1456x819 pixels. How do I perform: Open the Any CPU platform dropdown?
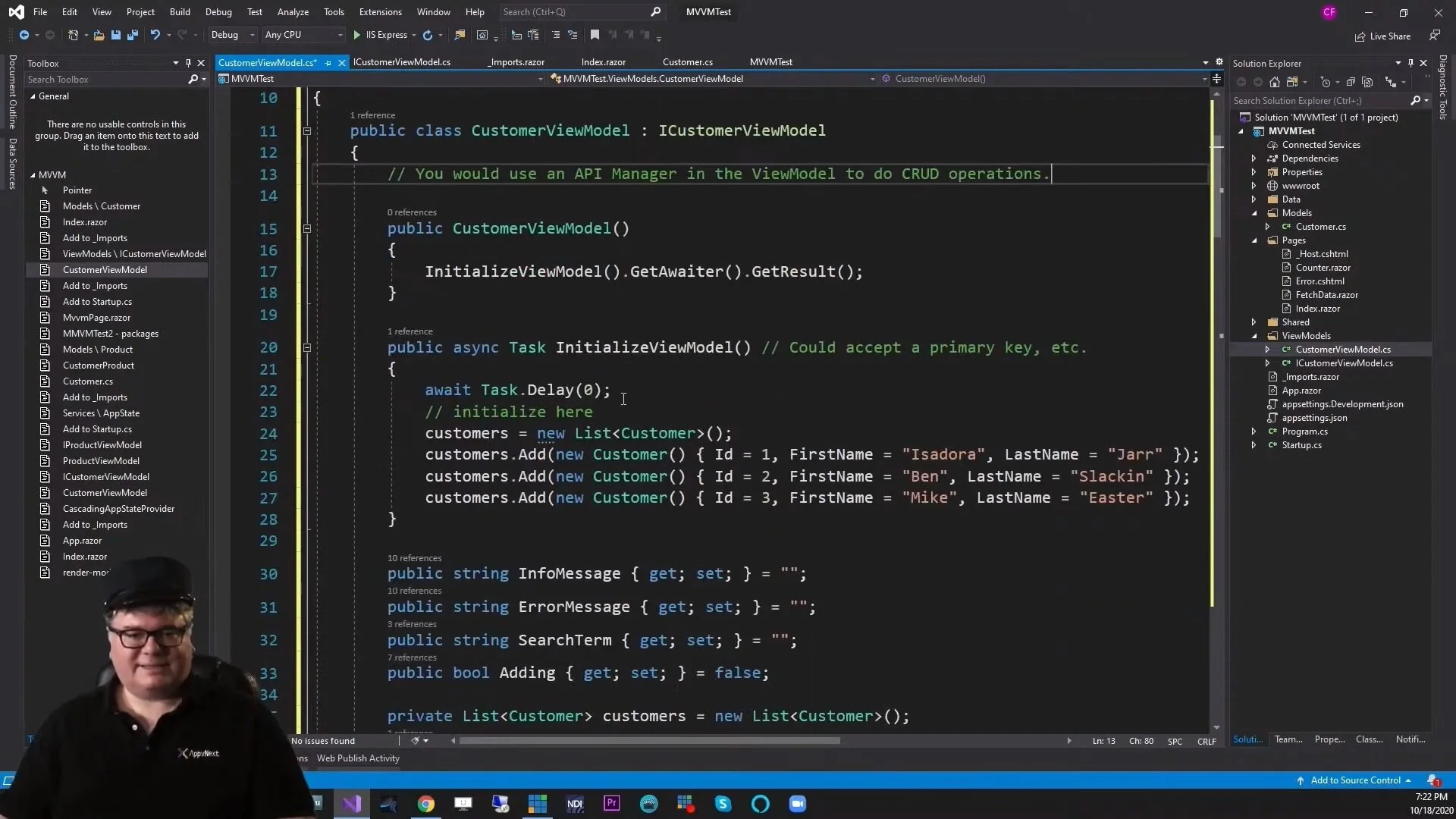click(303, 35)
